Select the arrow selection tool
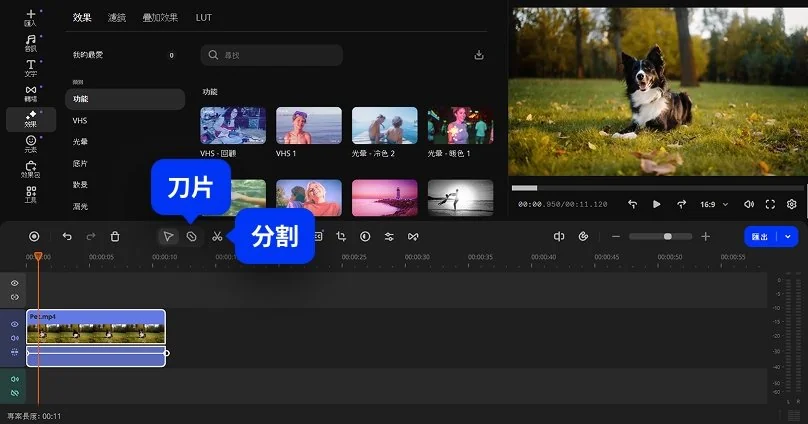This screenshot has height=424, width=808. 168,236
